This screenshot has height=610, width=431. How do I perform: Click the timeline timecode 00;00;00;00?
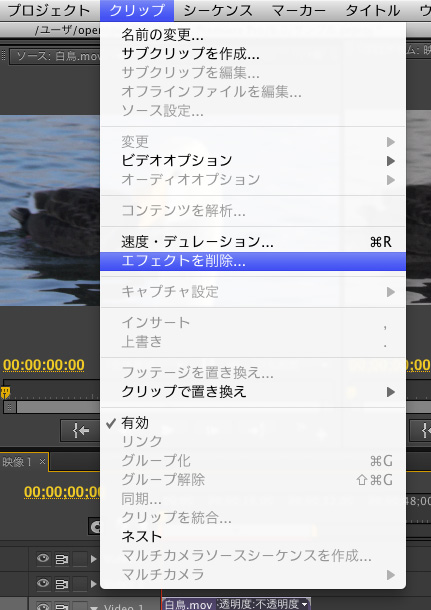pos(62,492)
